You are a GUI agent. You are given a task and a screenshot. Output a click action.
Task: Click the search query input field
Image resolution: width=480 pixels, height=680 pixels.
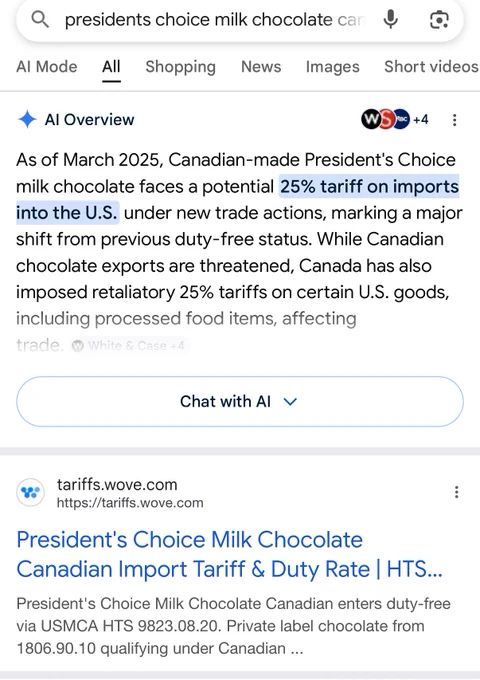pos(216,20)
